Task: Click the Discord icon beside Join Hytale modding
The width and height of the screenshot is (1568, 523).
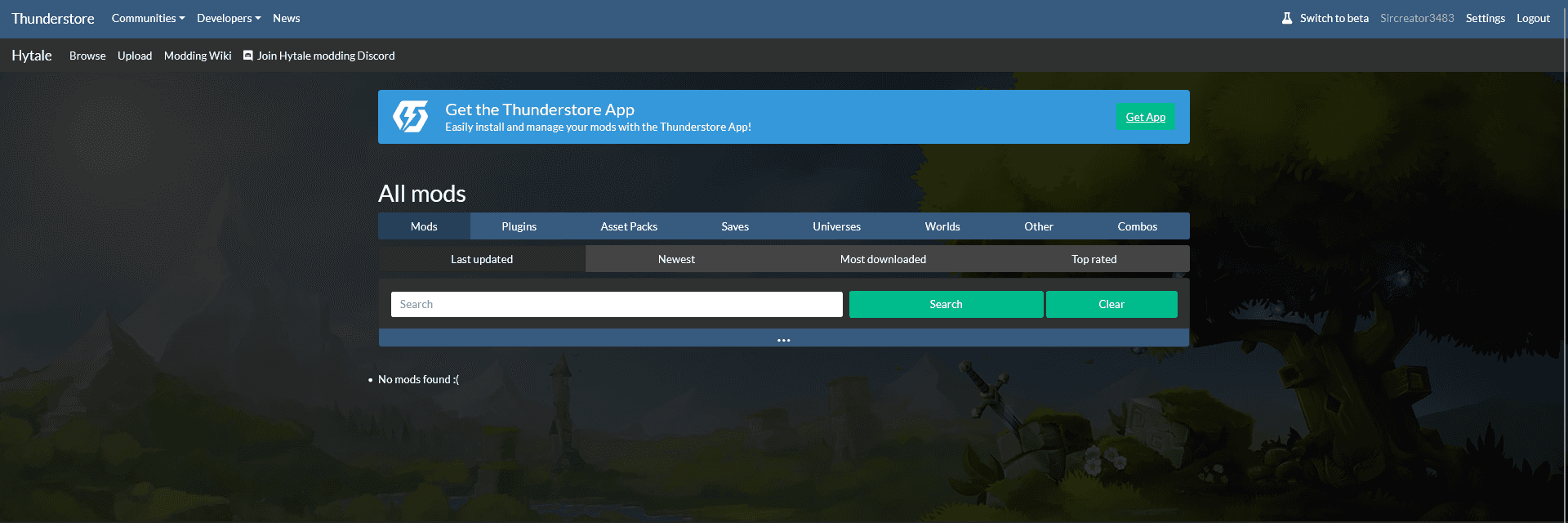Action: (248, 56)
